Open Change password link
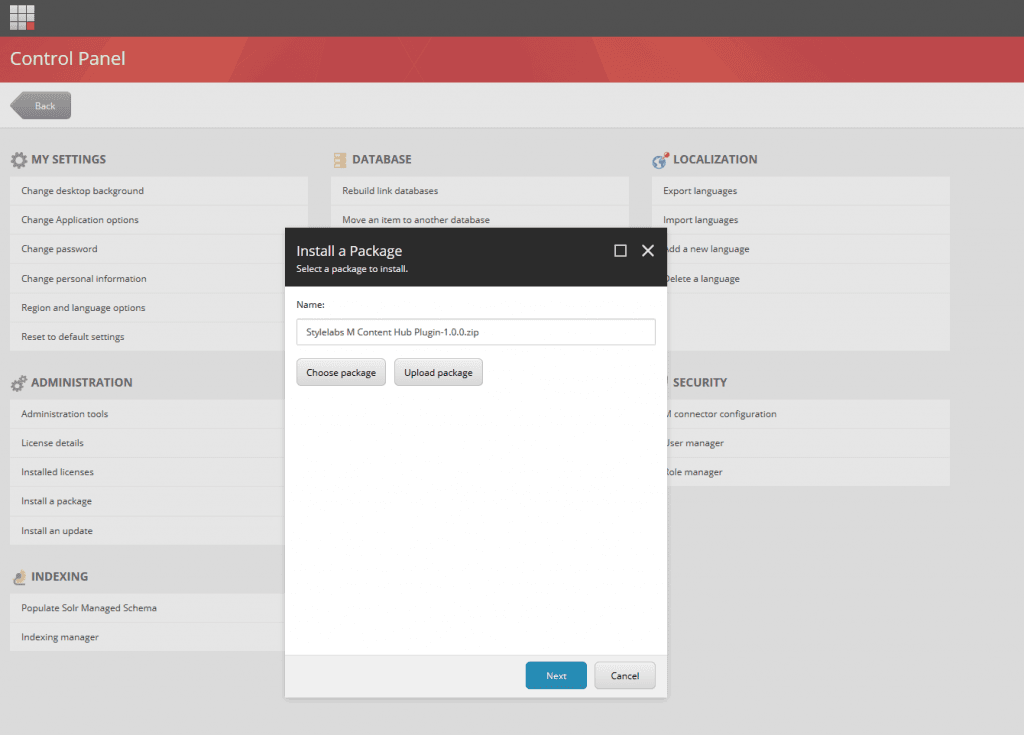Image resolution: width=1024 pixels, height=735 pixels. pos(59,249)
